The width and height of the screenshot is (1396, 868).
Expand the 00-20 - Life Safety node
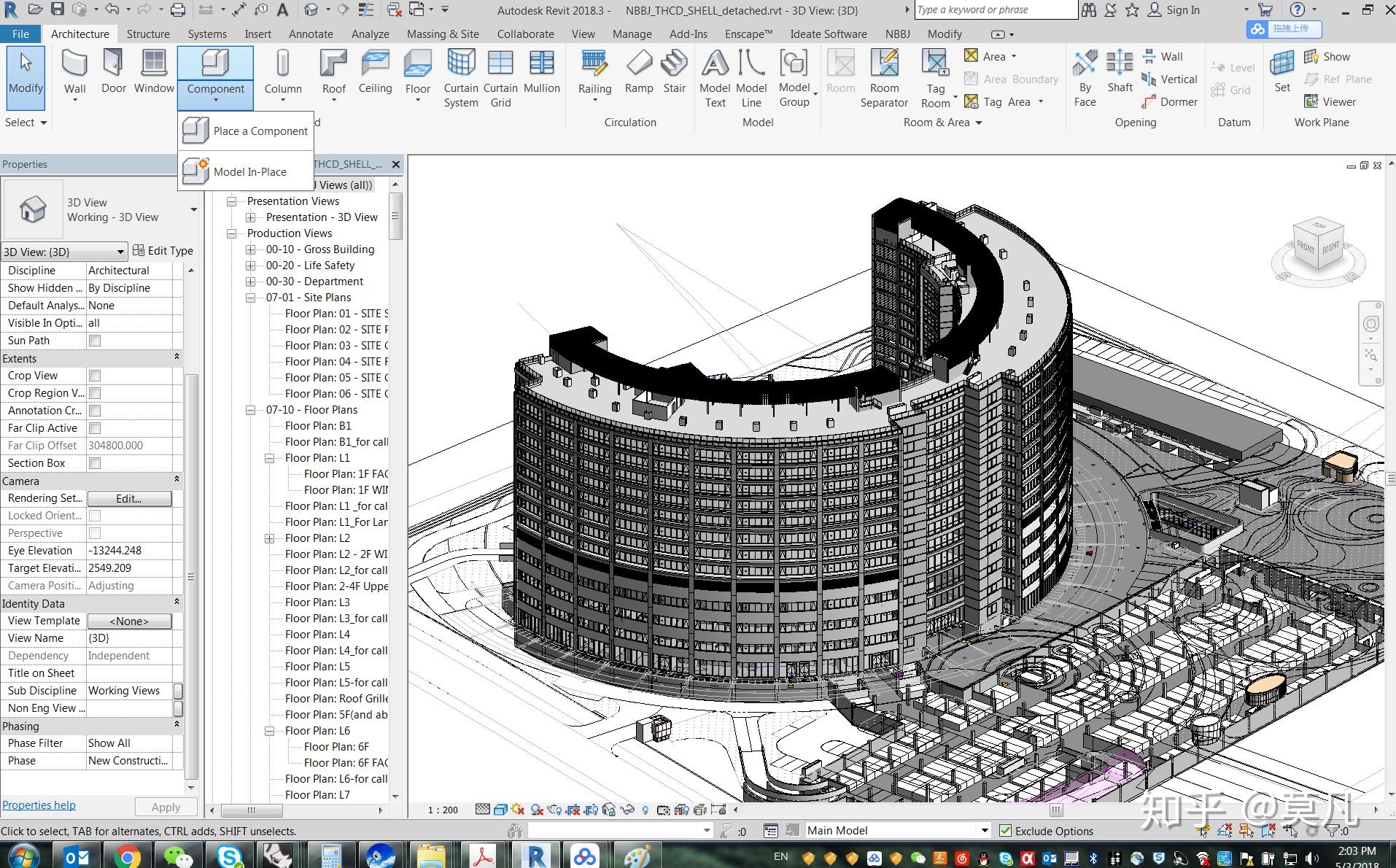point(251,266)
